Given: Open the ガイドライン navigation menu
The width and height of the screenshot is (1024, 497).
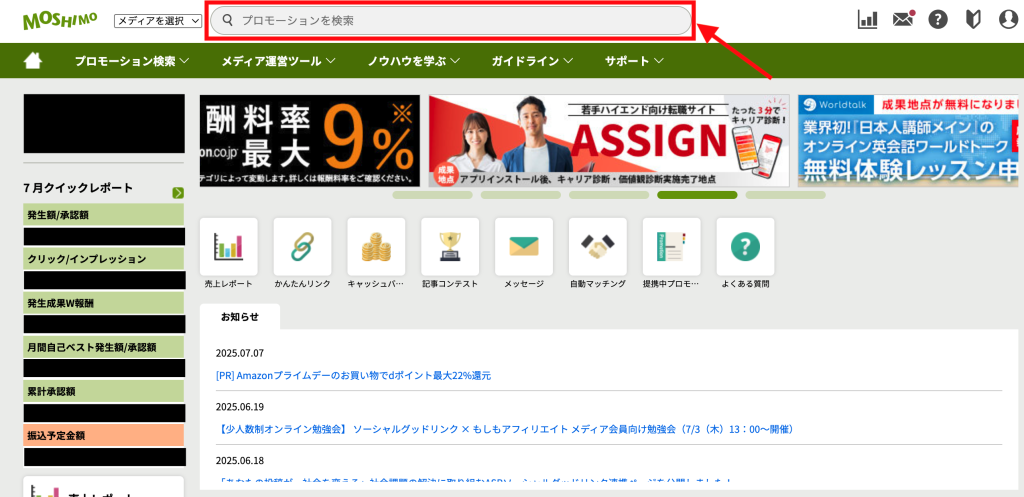Looking at the screenshot, I should pyautogui.click(x=532, y=61).
